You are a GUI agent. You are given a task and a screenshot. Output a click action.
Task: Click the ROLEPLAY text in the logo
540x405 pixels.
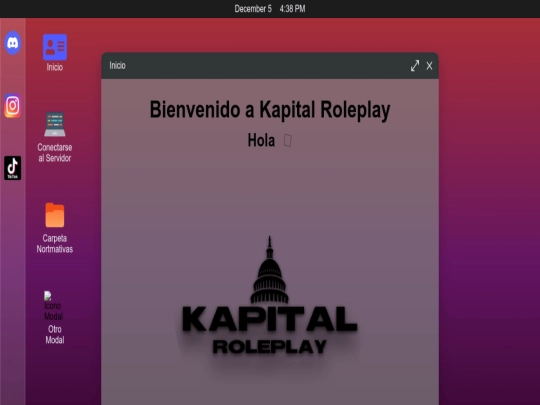[270, 347]
